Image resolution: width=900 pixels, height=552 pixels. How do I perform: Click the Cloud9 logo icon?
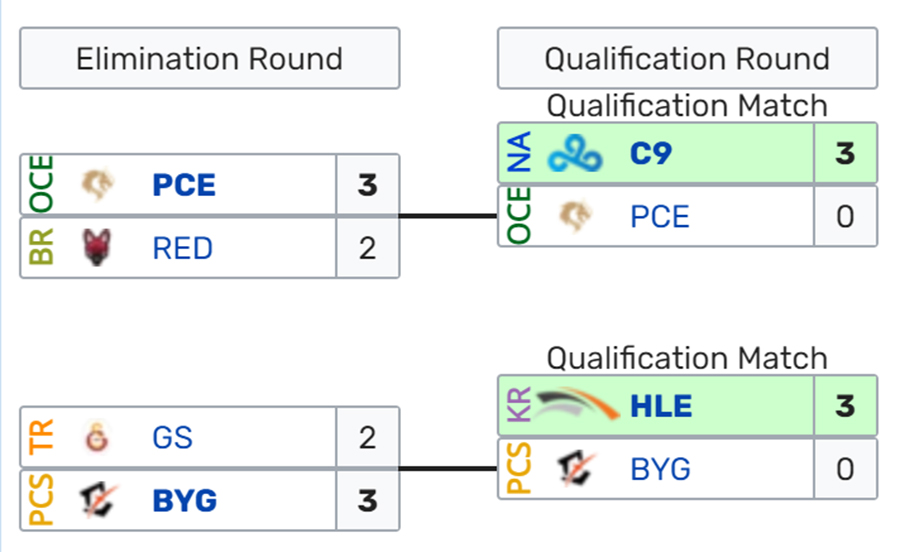click(575, 154)
